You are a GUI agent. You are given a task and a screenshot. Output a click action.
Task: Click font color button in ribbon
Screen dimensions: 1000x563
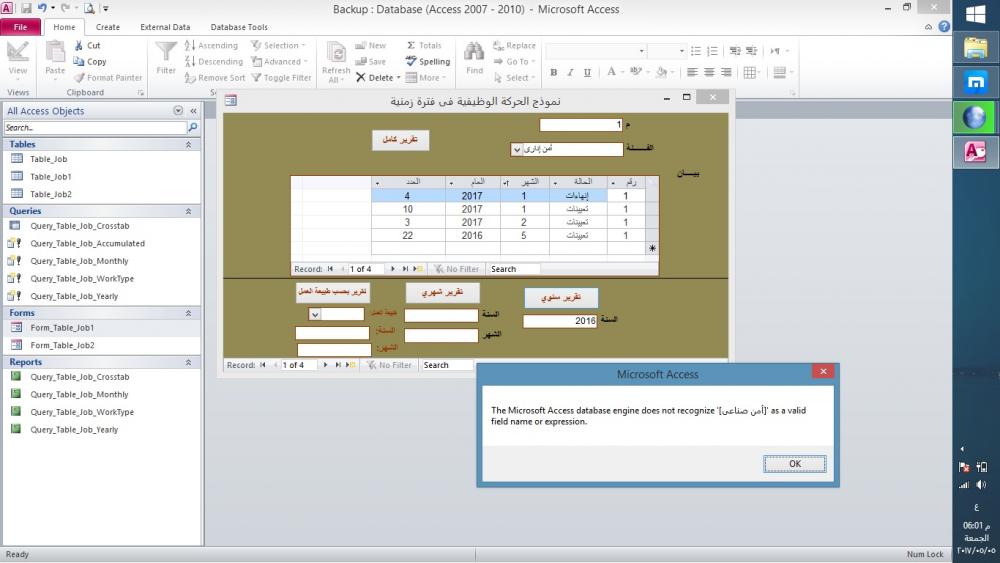(611, 72)
